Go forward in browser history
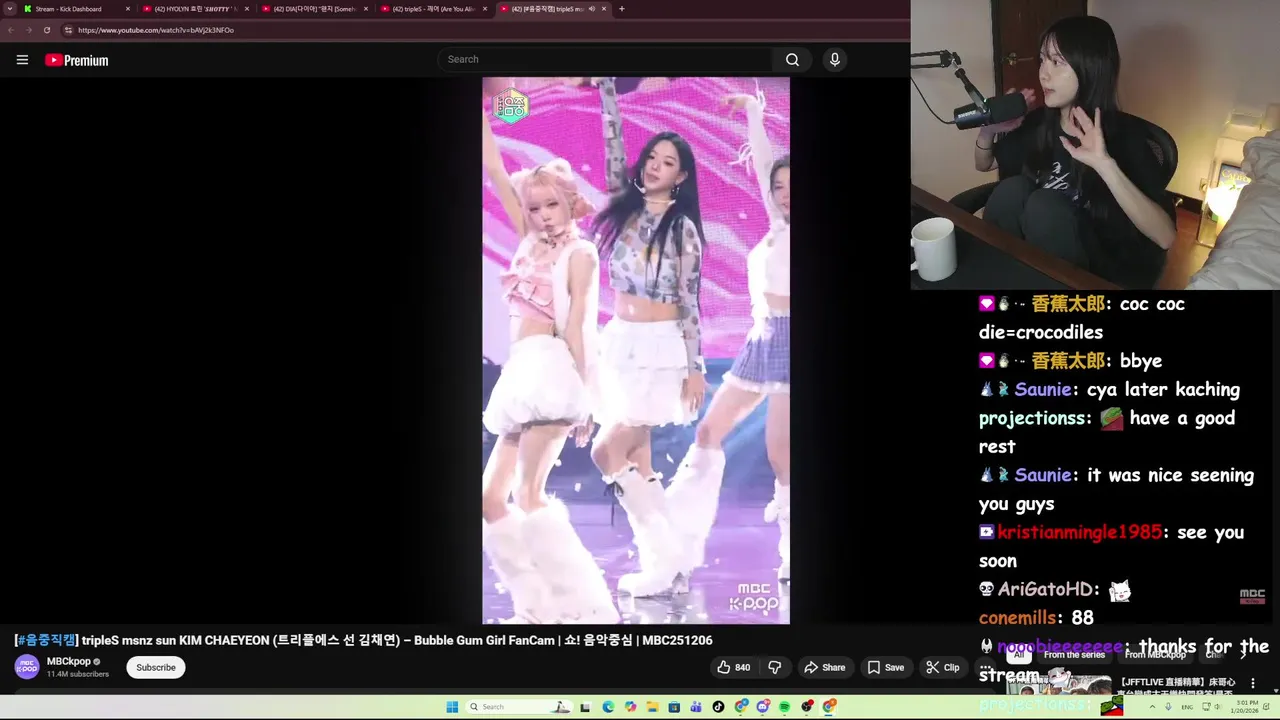Screen dimensions: 1280x720 pyautogui.click(x=29, y=30)
